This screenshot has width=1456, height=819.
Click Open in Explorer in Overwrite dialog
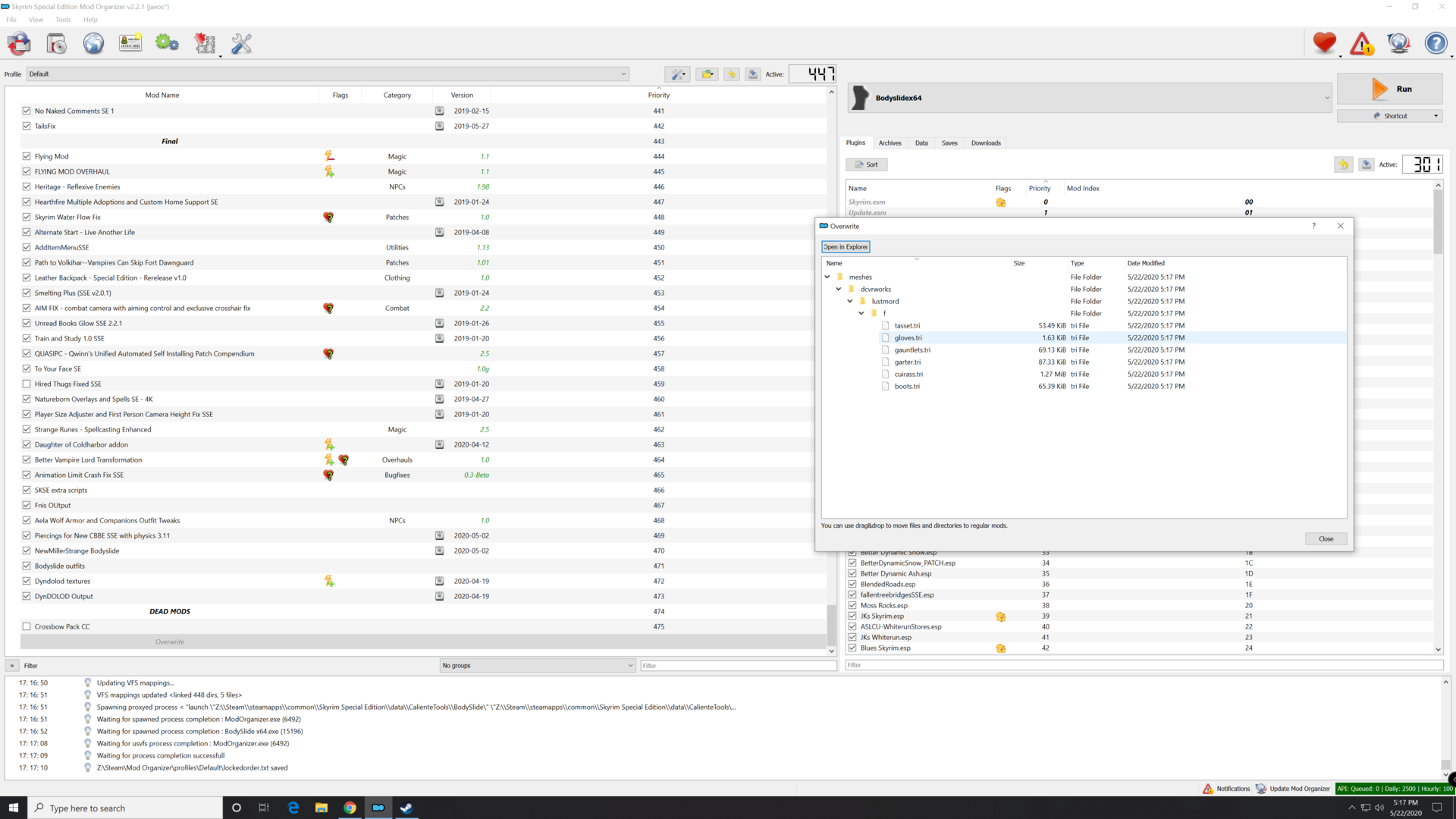(x=846, y=246)
